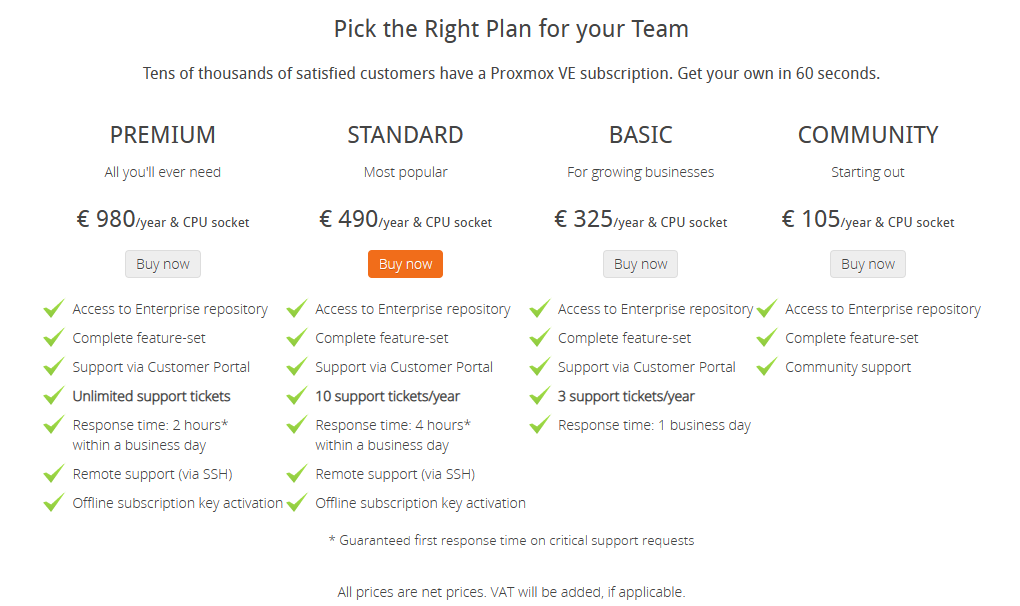The width and height of the screenshot is (1020, 606).
Task: Click Basic's Complete feature-set checkmark
Action: click(x=540, y=338)
